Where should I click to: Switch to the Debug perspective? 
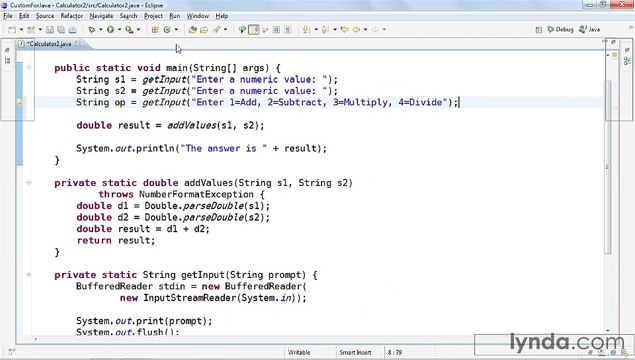(560, 30)
